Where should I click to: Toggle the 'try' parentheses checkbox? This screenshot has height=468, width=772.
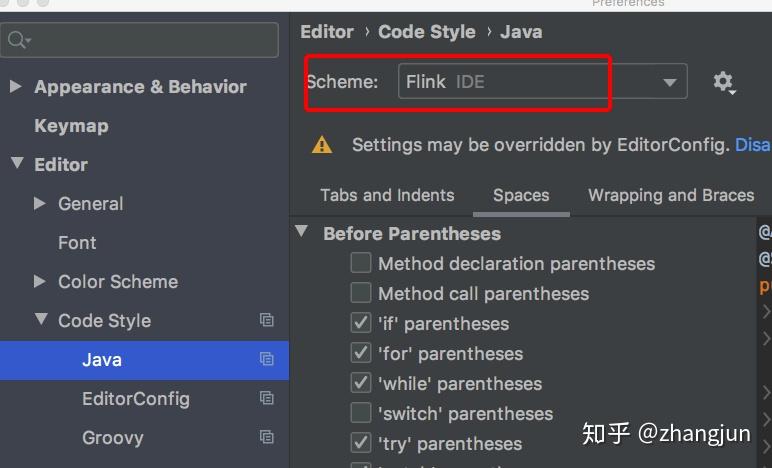pos(361,442)
